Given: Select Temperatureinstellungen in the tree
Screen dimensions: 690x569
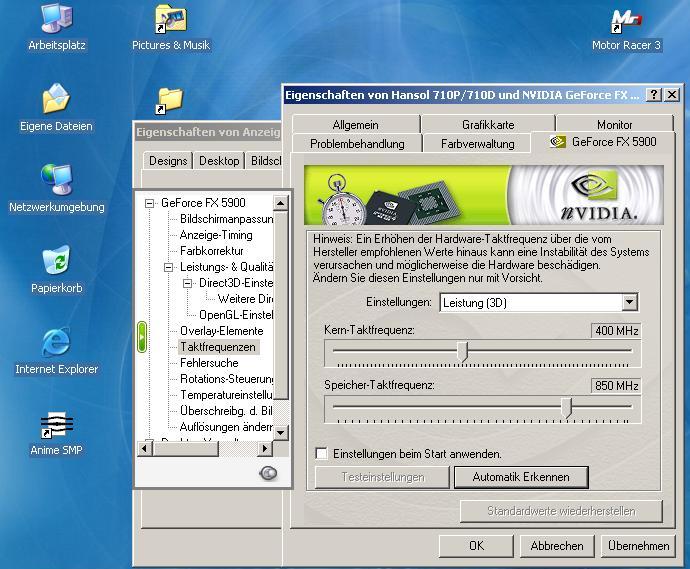Looking at the screenshot, I should tap(226, 395).
